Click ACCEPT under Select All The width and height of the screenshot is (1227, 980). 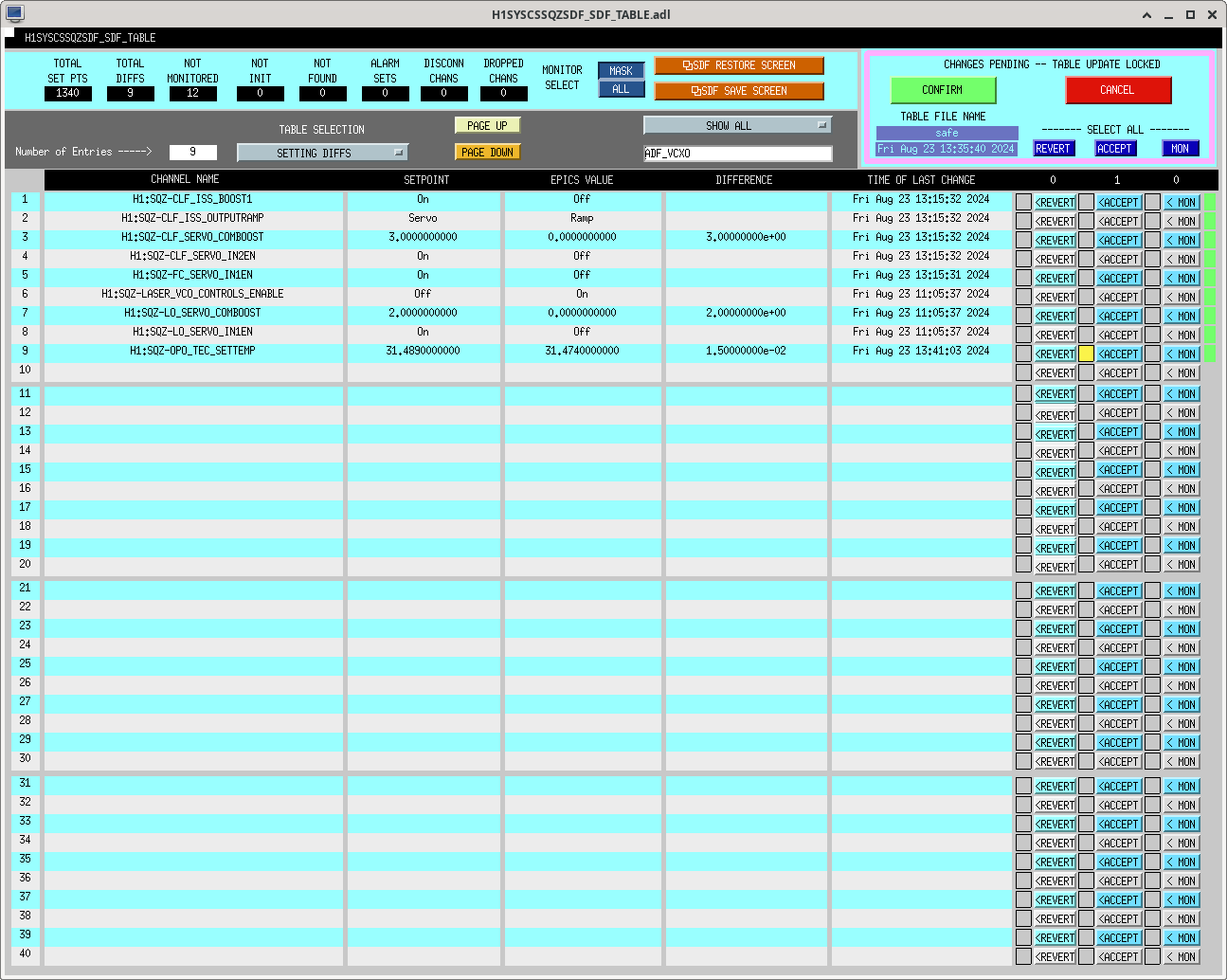pyautogui.click(x=1115, y=149)
